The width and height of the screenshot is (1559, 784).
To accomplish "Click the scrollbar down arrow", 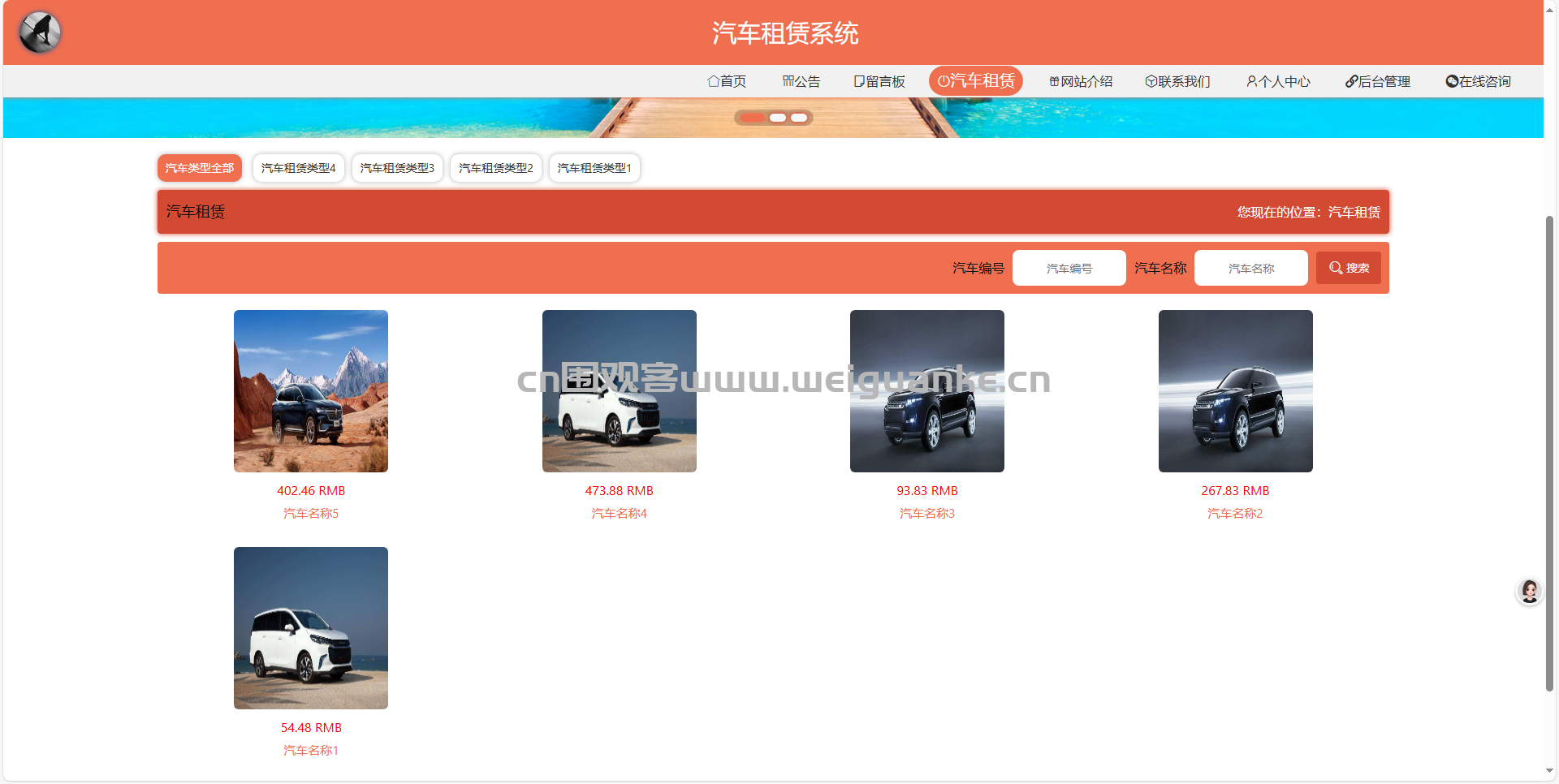I will [x=1550, y=771].
